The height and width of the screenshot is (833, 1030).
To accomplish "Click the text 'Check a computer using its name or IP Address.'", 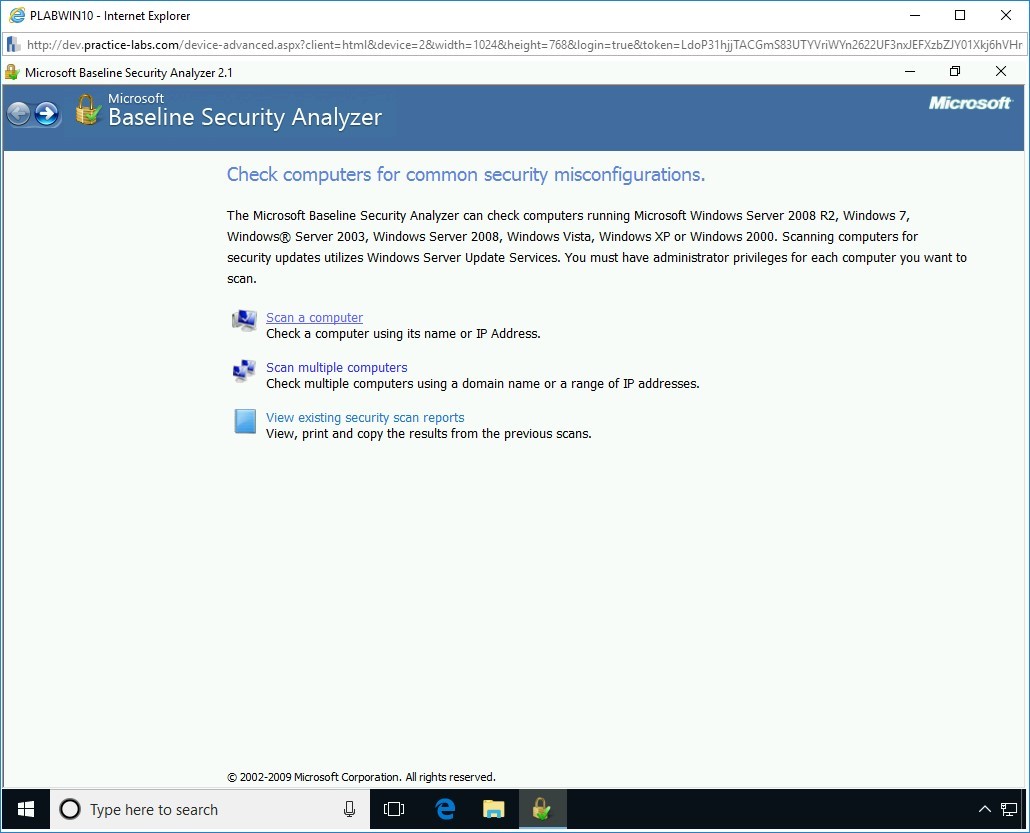I will 403,334.
